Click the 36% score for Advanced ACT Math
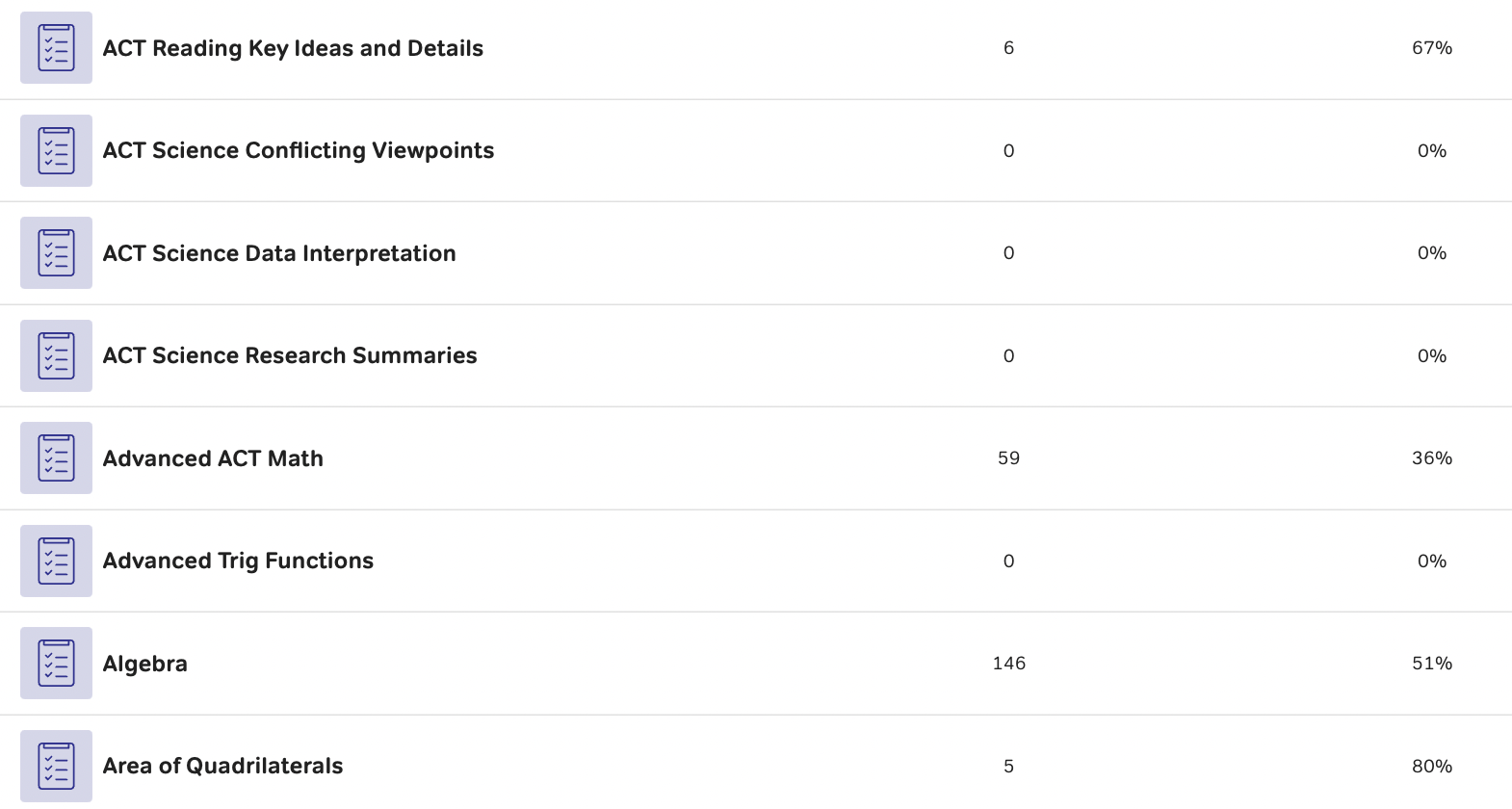Image resolution: width=1512 pixels, height=809 pixels. pyautogui.click(x=1432, y=458)
